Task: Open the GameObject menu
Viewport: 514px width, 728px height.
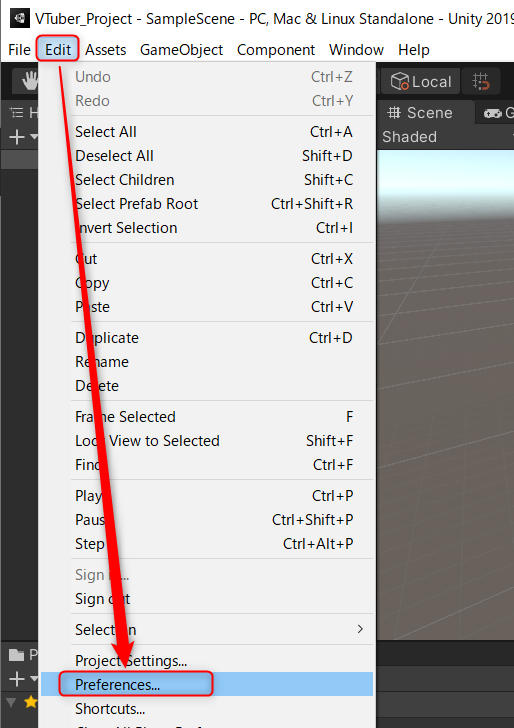Action: coord(181,50)
